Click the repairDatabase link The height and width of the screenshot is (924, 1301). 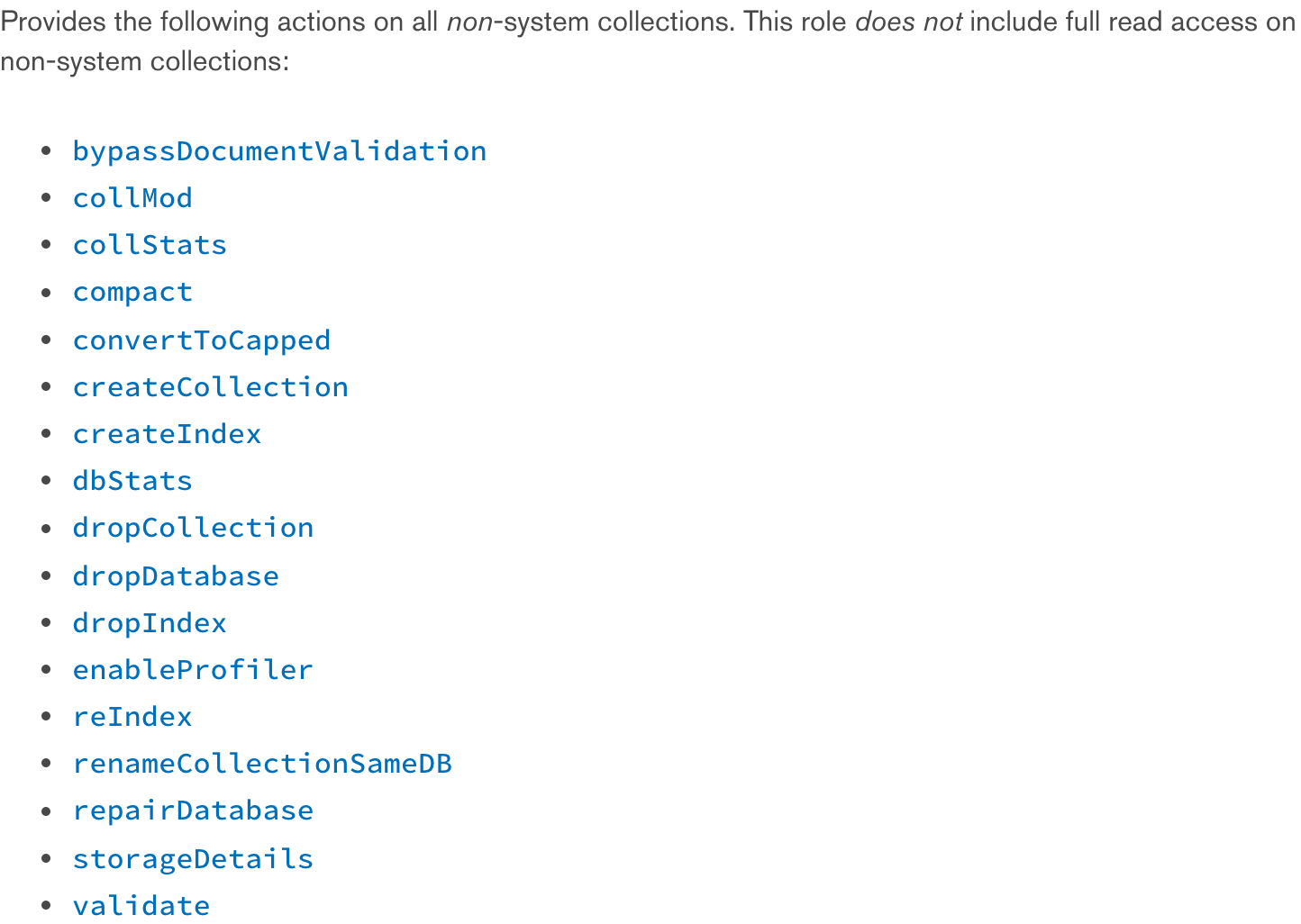coord(193,811)
